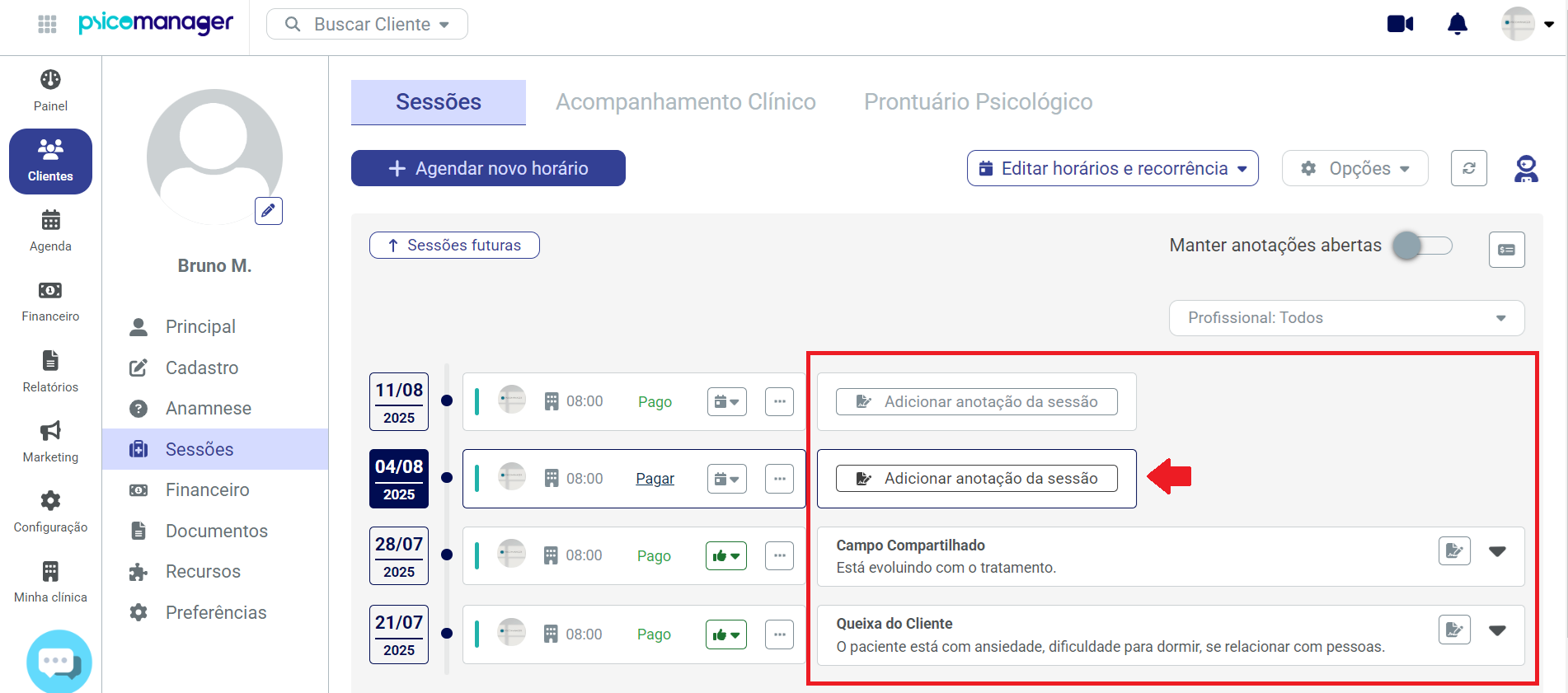Toggle Manter anotações abertas switch

tap(1422, 246)
